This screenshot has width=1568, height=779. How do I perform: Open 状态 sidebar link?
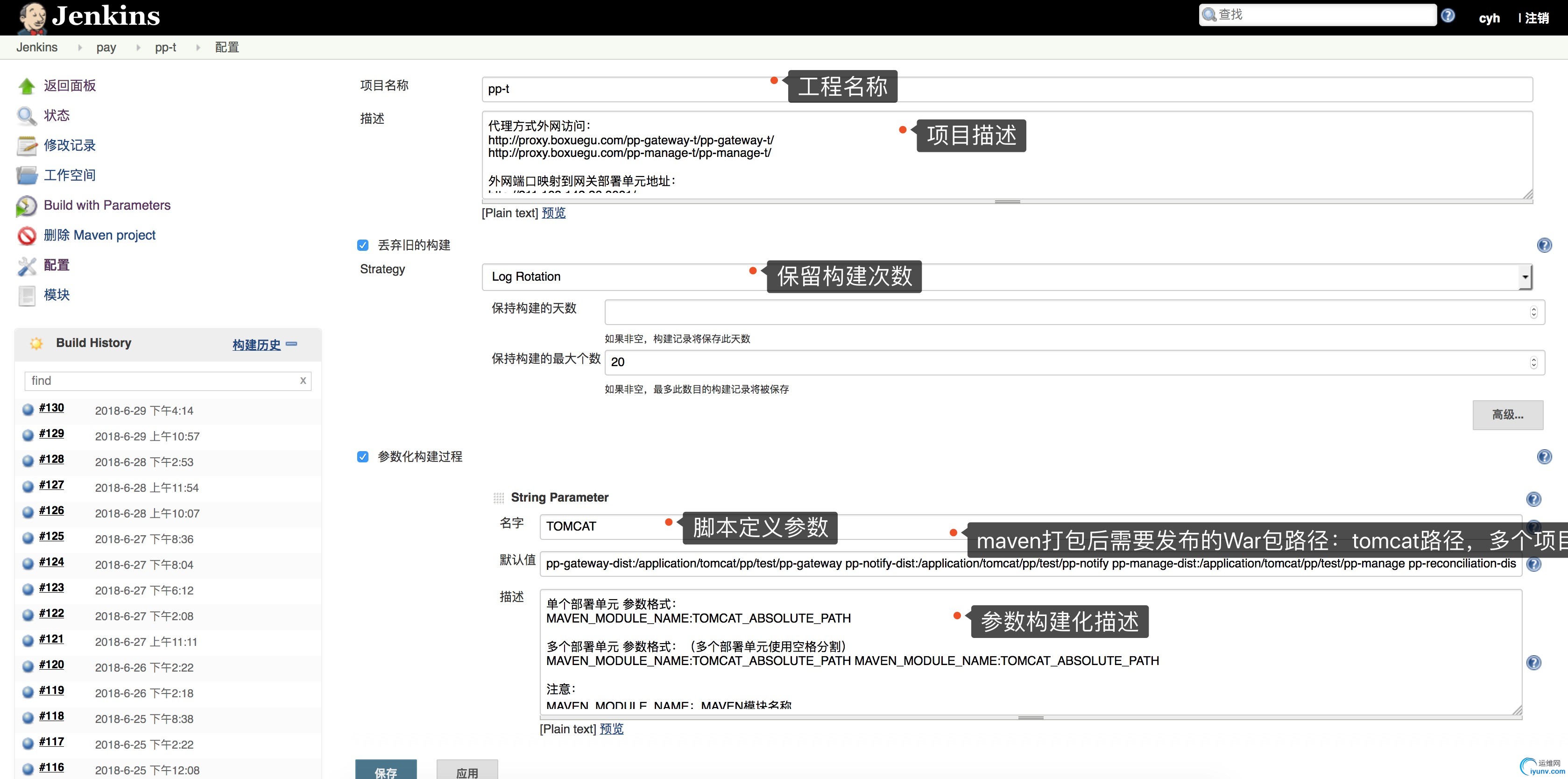57,116
